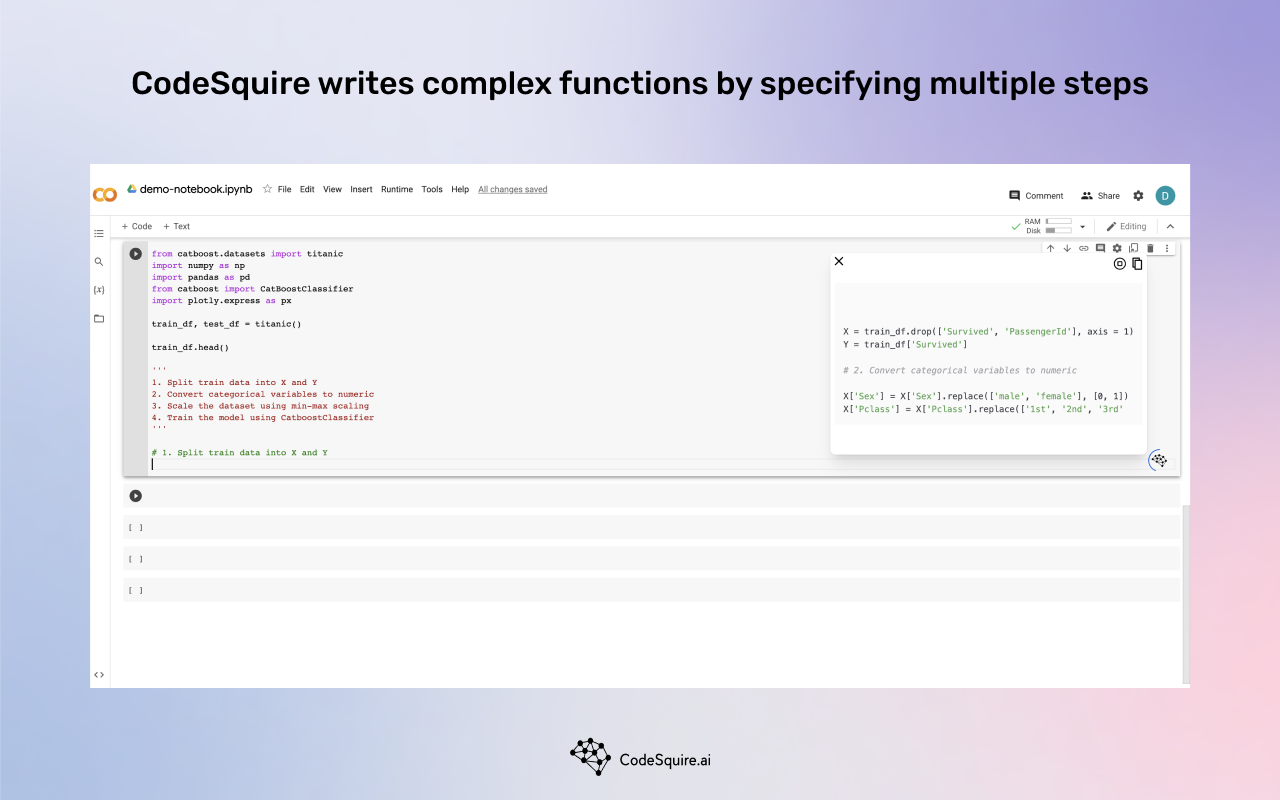Click the 'import plotly.express as px' line
Screen dimensions: 1280x800
click(x=222, y=300)
